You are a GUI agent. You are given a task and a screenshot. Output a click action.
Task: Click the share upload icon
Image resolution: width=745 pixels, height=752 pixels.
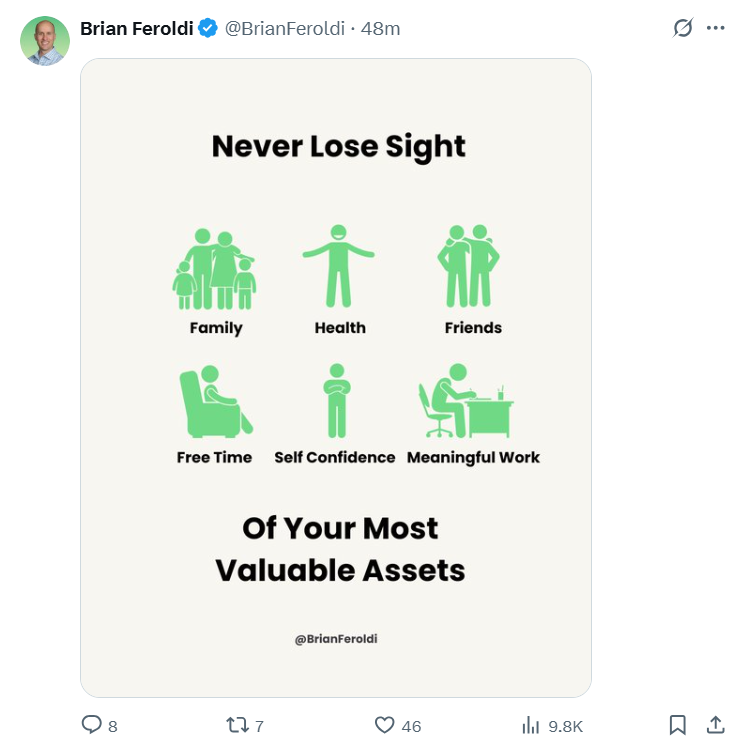(x=715, y=725)
